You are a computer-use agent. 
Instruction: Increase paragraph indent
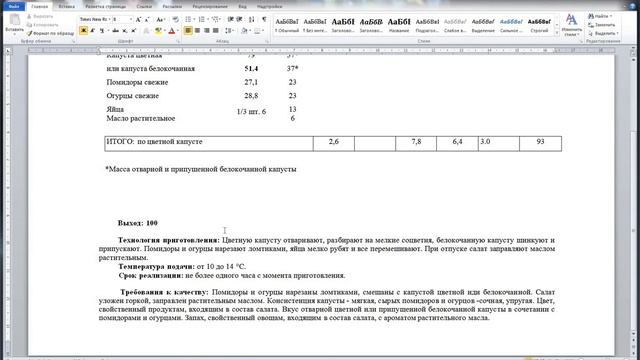(239, 20)
